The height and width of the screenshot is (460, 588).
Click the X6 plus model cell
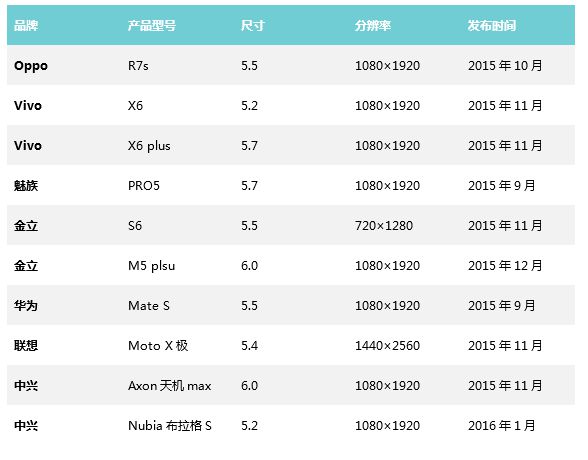[149, 146]
